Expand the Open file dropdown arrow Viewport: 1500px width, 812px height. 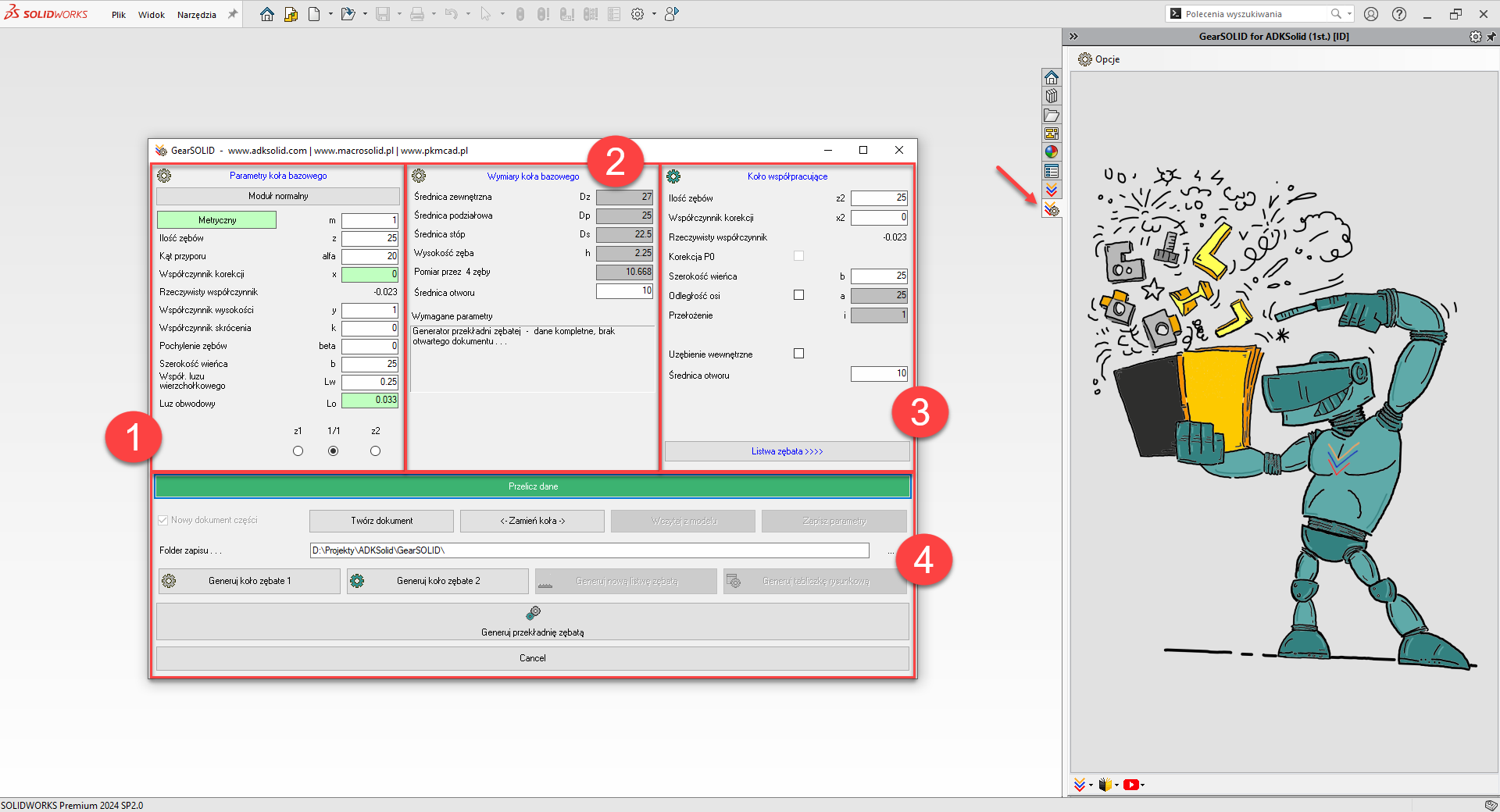pyautogui.click(x=365, y=14)
